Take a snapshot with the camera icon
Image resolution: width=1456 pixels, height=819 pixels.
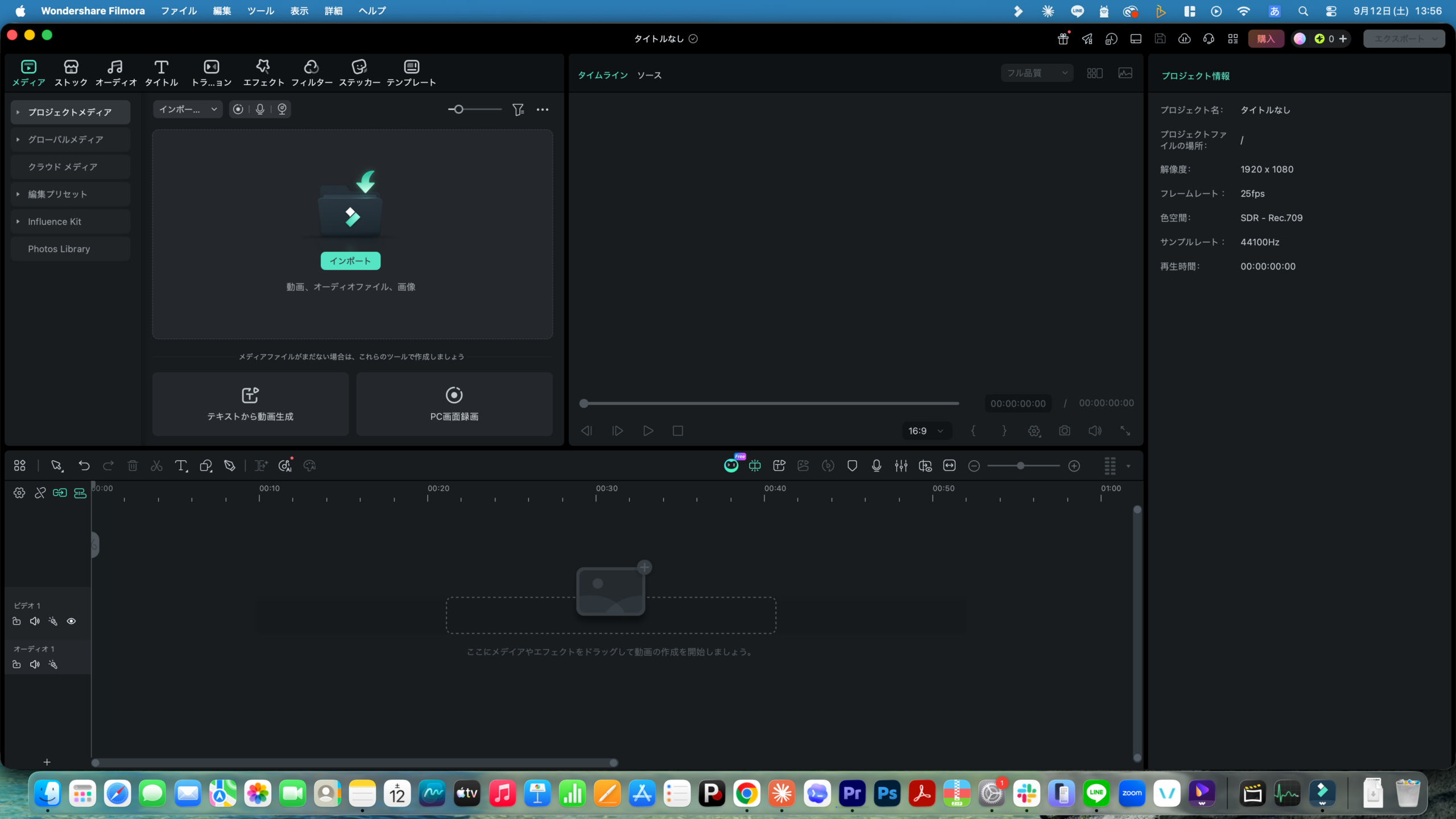pos(1065,431)
